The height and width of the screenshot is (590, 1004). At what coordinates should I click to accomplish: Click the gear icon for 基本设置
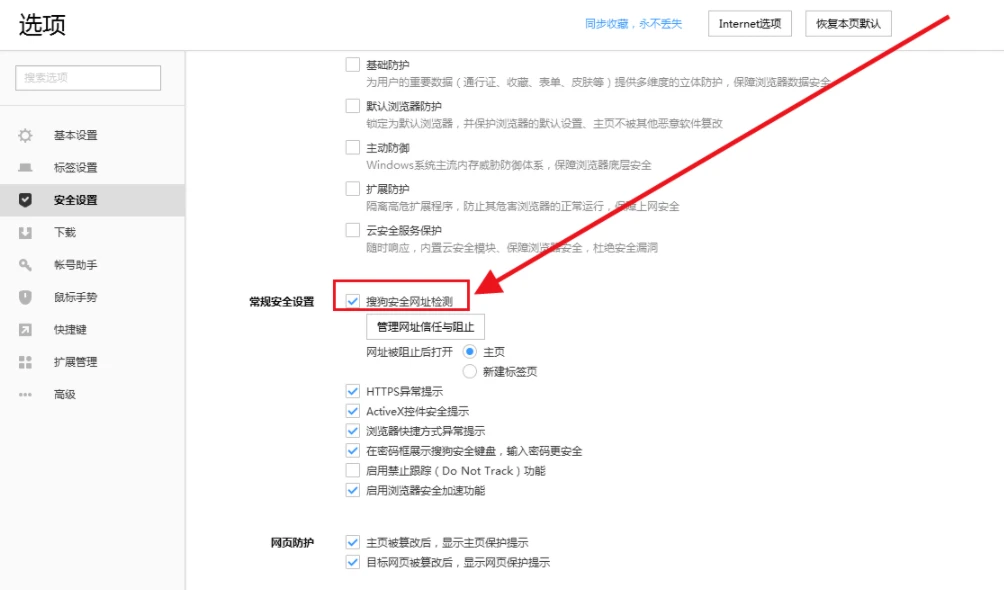(x=26, y=135)
